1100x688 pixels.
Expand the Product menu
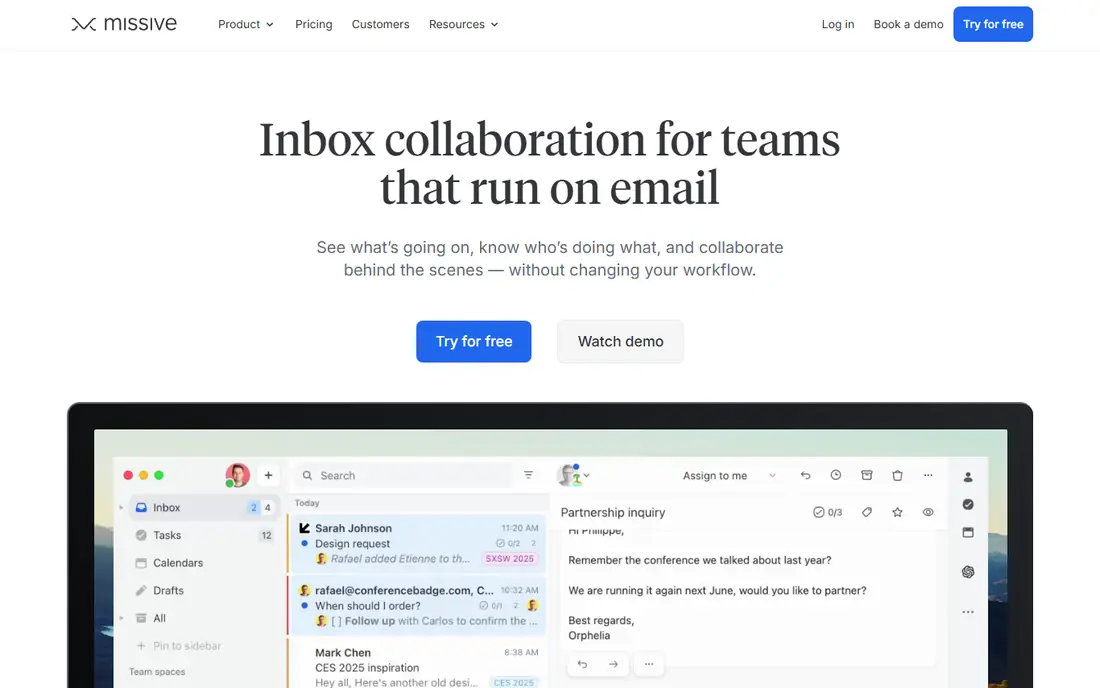246,24
